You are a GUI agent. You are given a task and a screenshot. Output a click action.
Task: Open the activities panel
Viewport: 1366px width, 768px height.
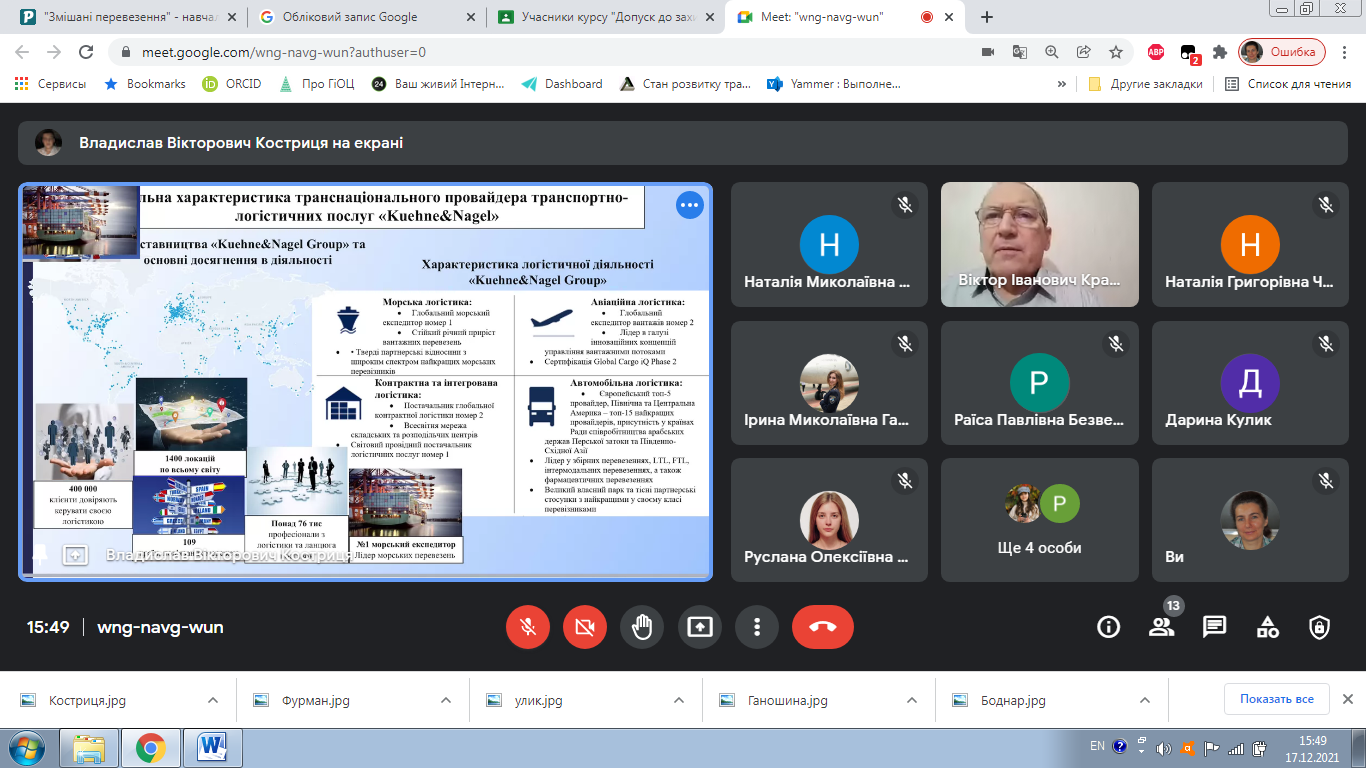point(1267,627)
